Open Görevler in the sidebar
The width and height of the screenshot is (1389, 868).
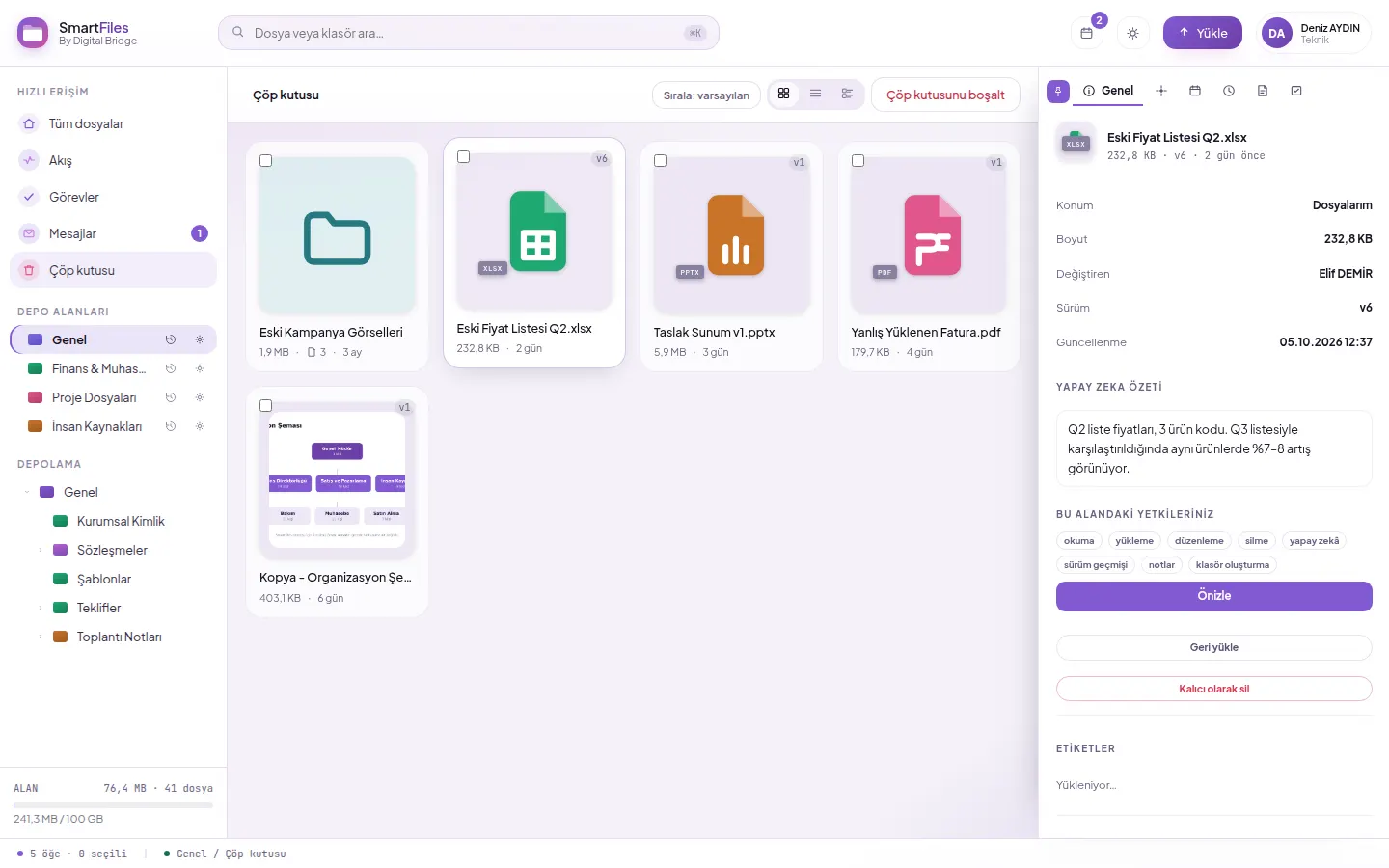113,197
